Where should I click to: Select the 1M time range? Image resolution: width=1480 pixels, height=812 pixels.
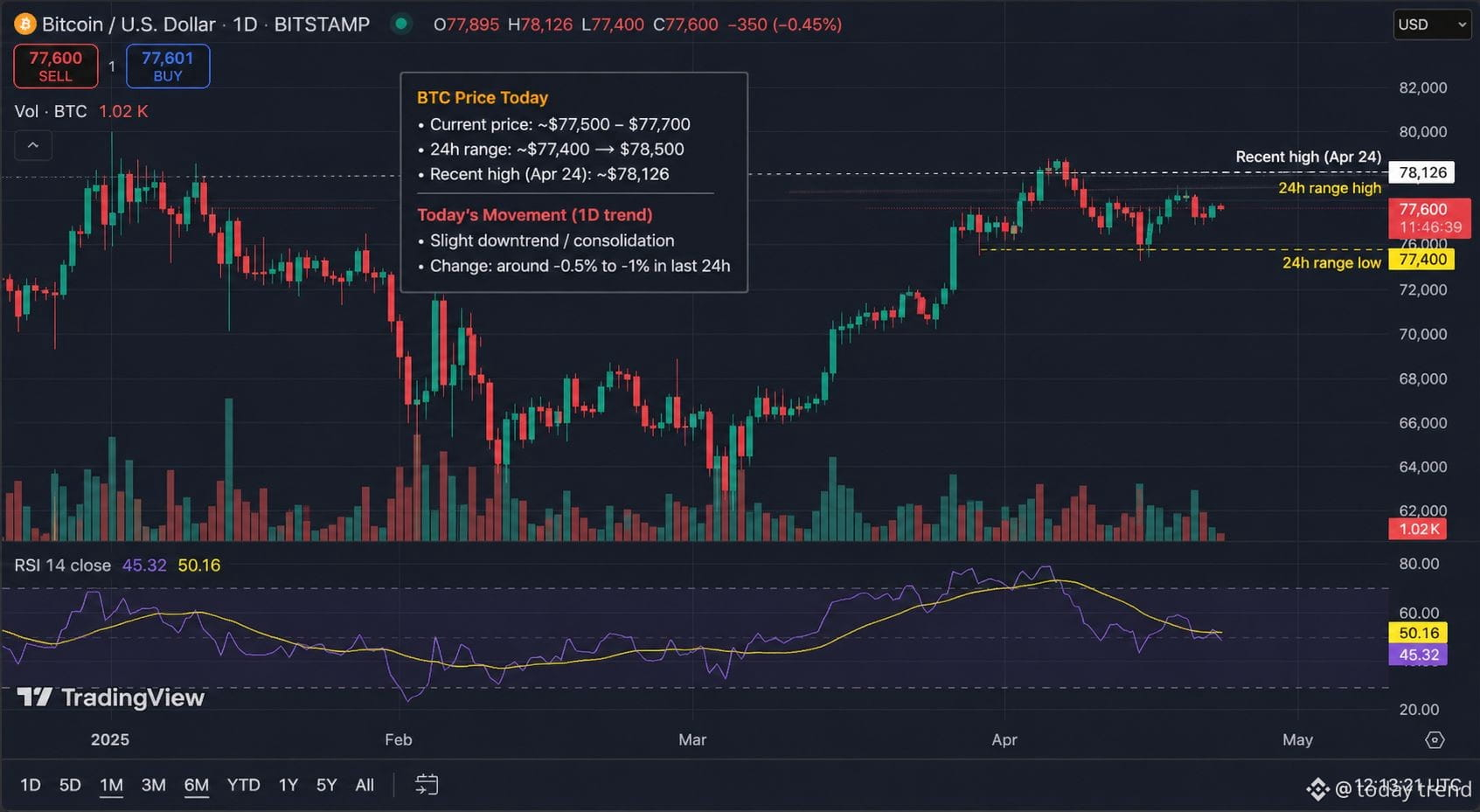(111, 785)
